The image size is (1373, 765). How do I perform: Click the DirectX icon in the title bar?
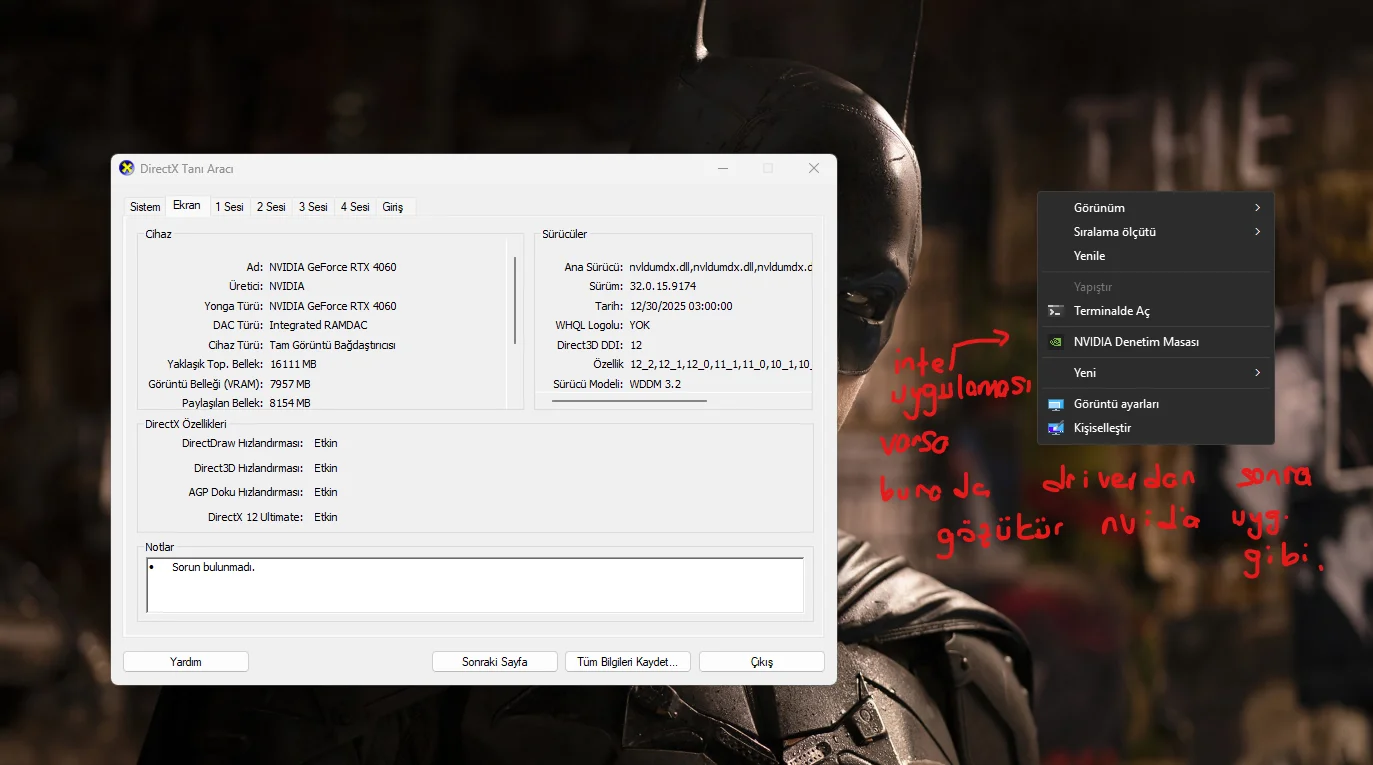(127, 168)
